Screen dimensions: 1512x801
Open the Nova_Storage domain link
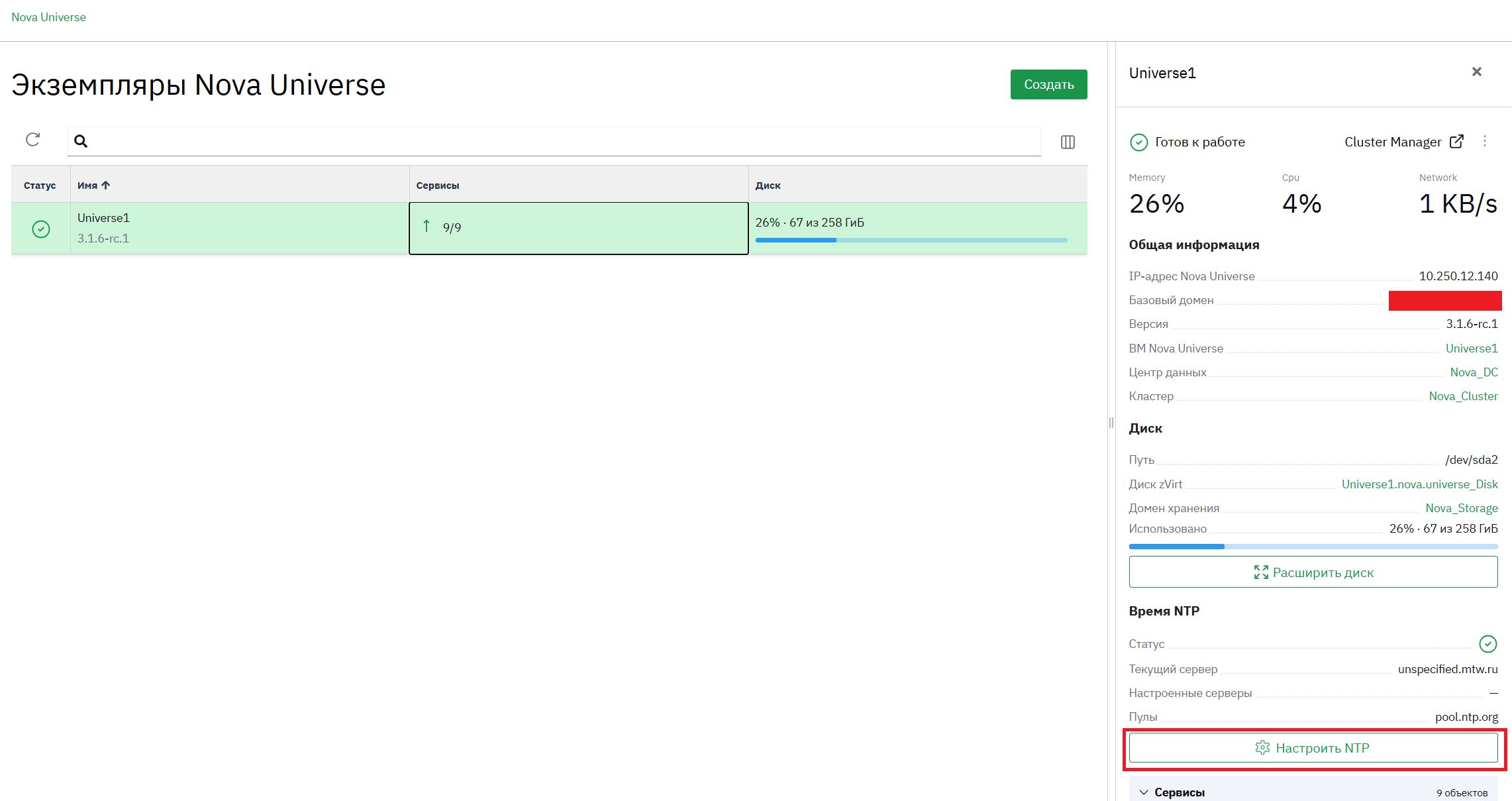click(x=1461, y=508)
